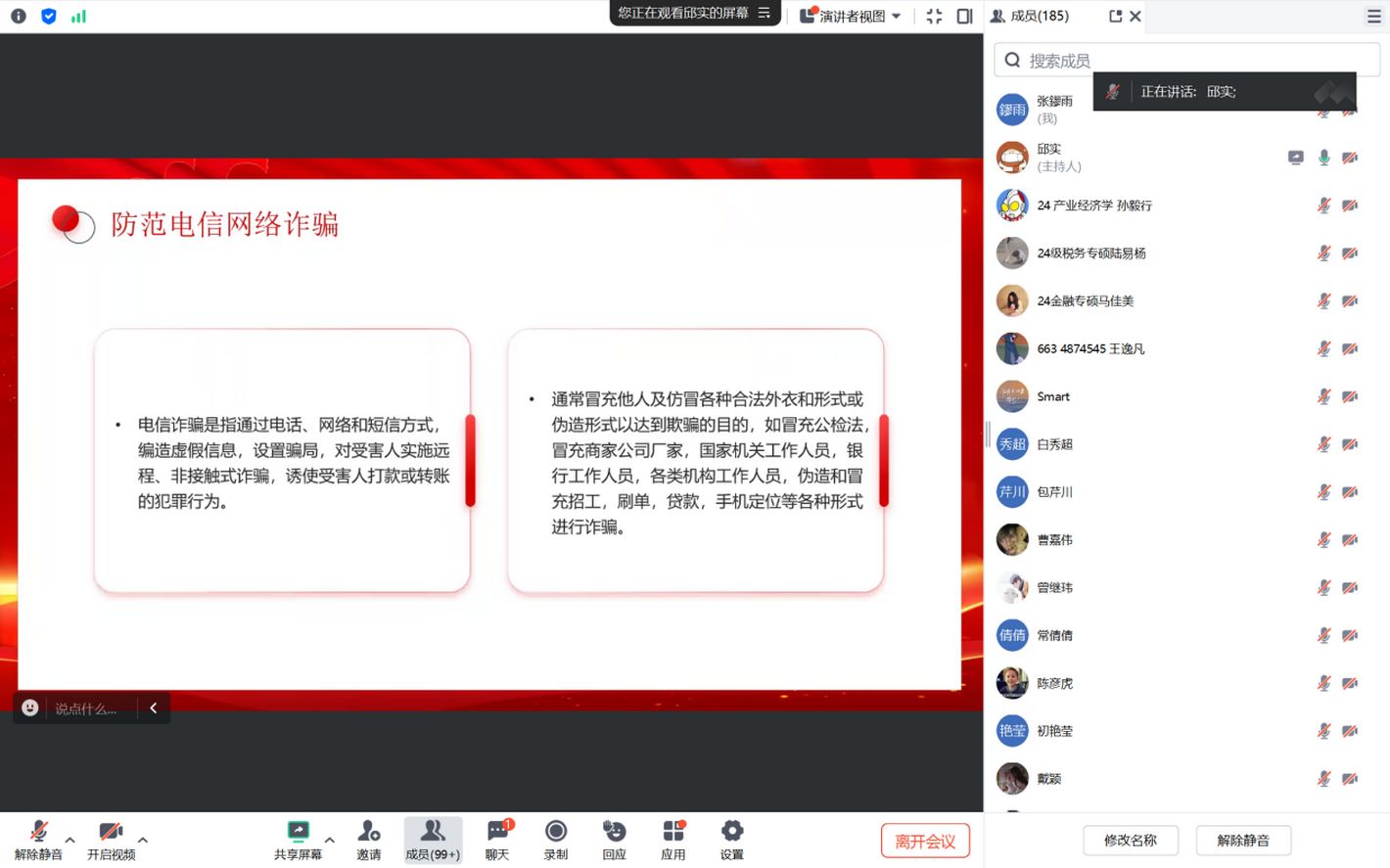Open the screen-share options menu icon
The height and width of the screenshot is (868, 1390).
pos(764,13)
